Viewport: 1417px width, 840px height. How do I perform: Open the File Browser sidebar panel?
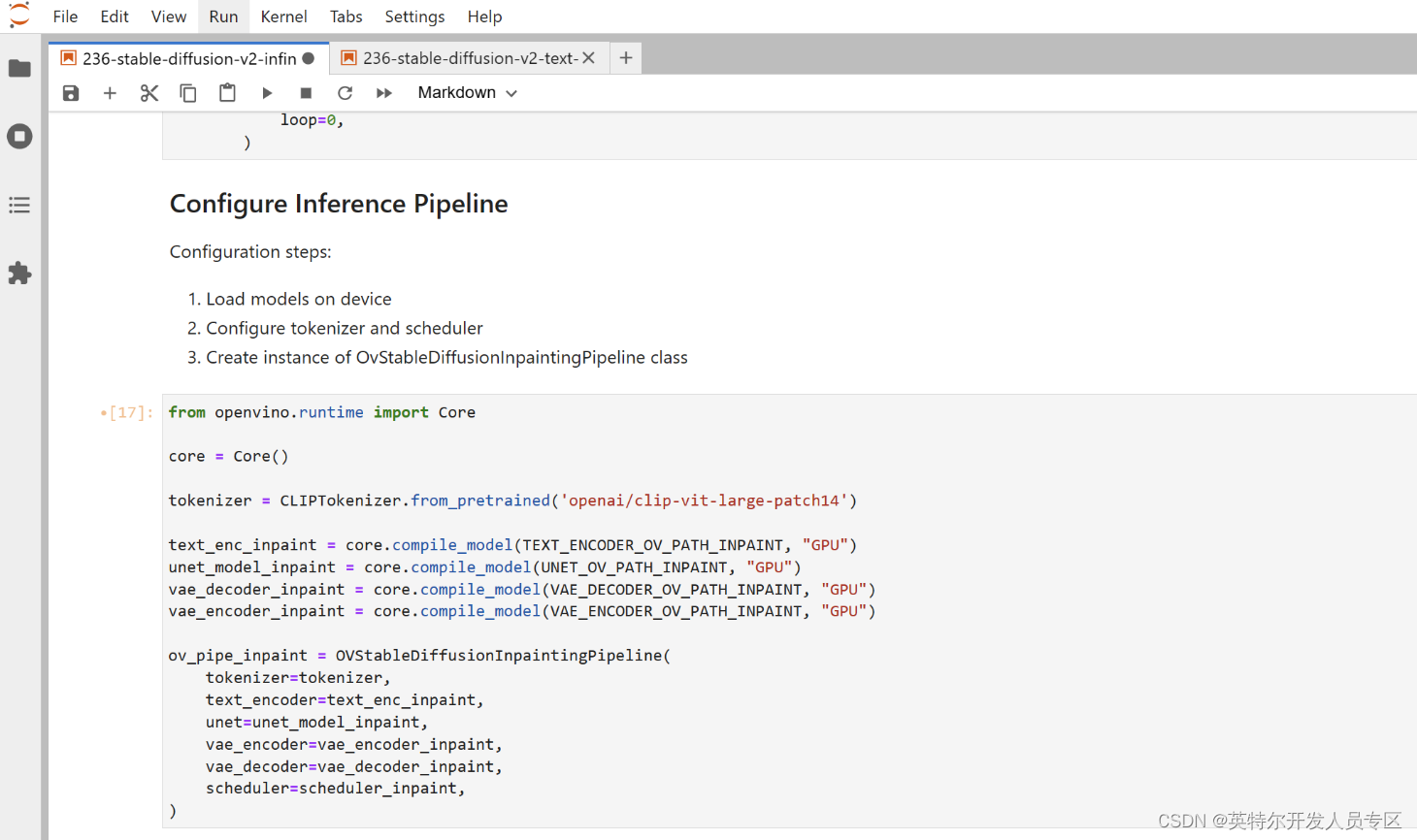pyautogui.click(x=19, y=69)
